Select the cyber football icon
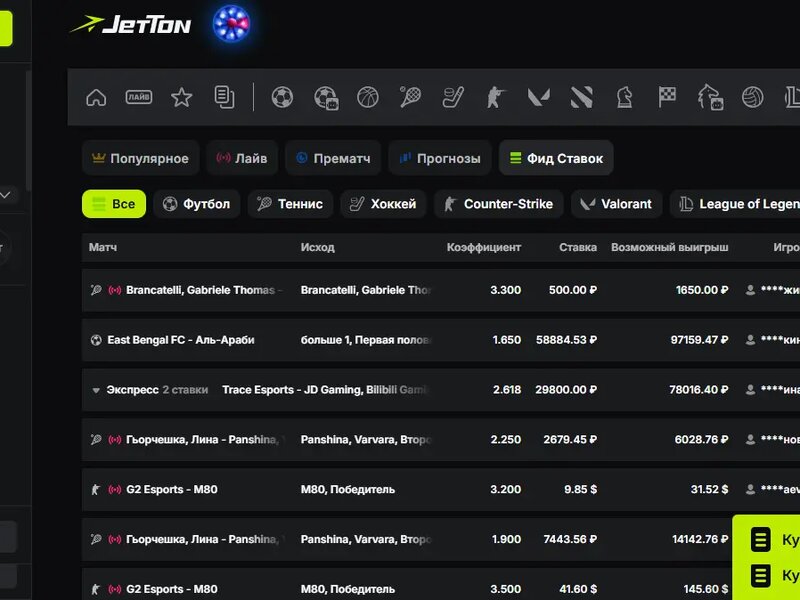 326,97
